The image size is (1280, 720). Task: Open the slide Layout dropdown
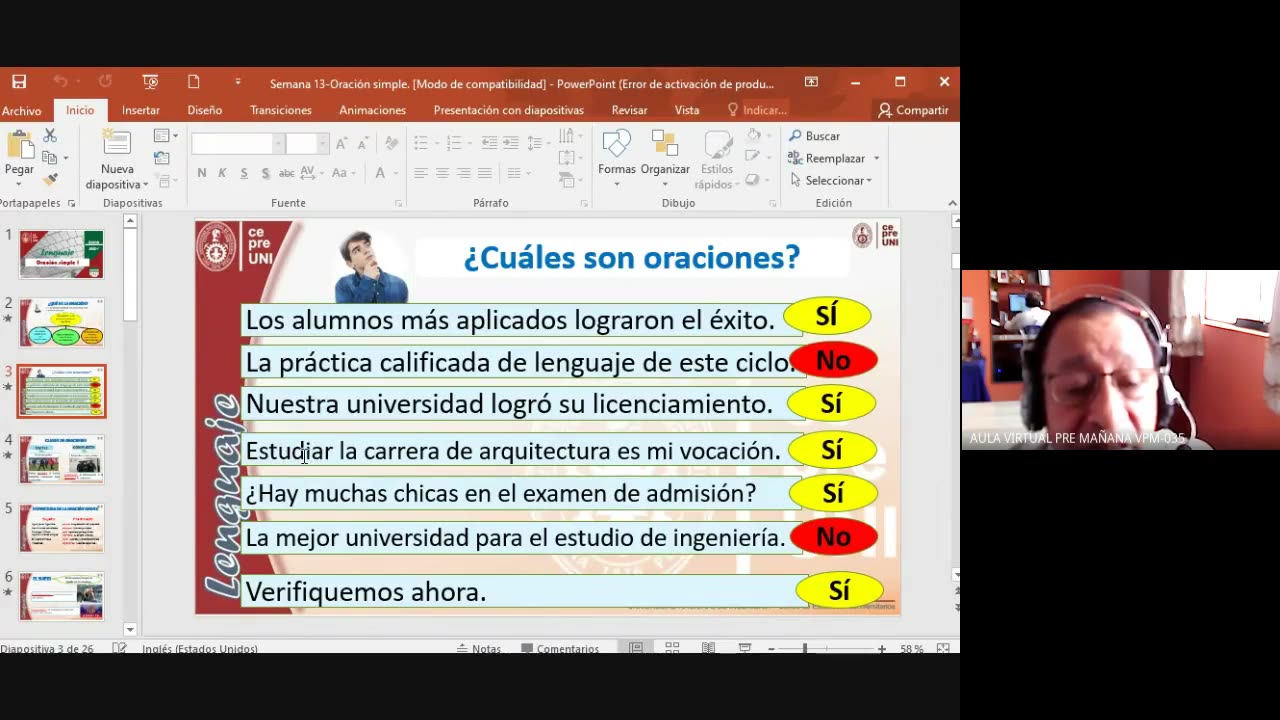pos(166,136)
